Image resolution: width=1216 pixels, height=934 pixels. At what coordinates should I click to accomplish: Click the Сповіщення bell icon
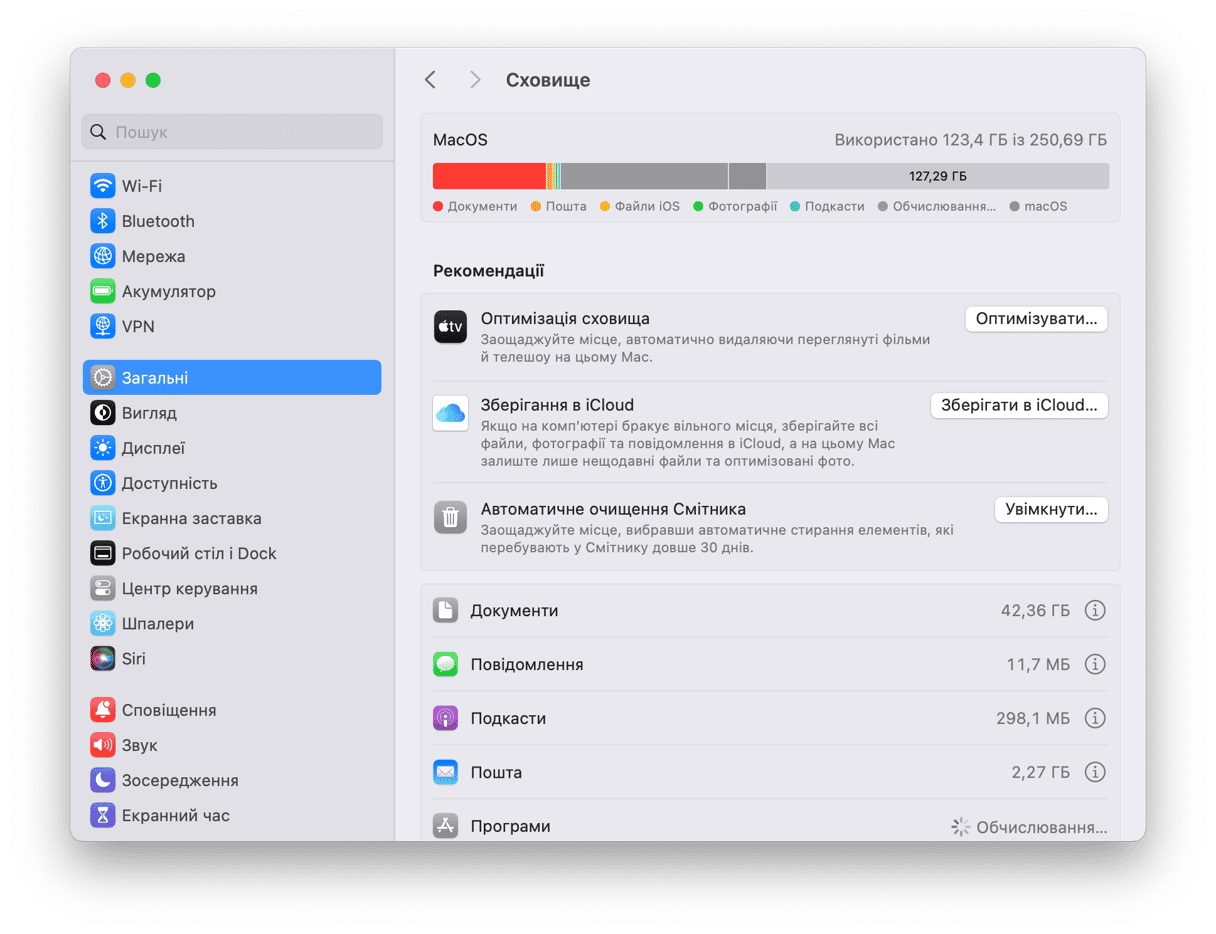[x=102, y=710]
